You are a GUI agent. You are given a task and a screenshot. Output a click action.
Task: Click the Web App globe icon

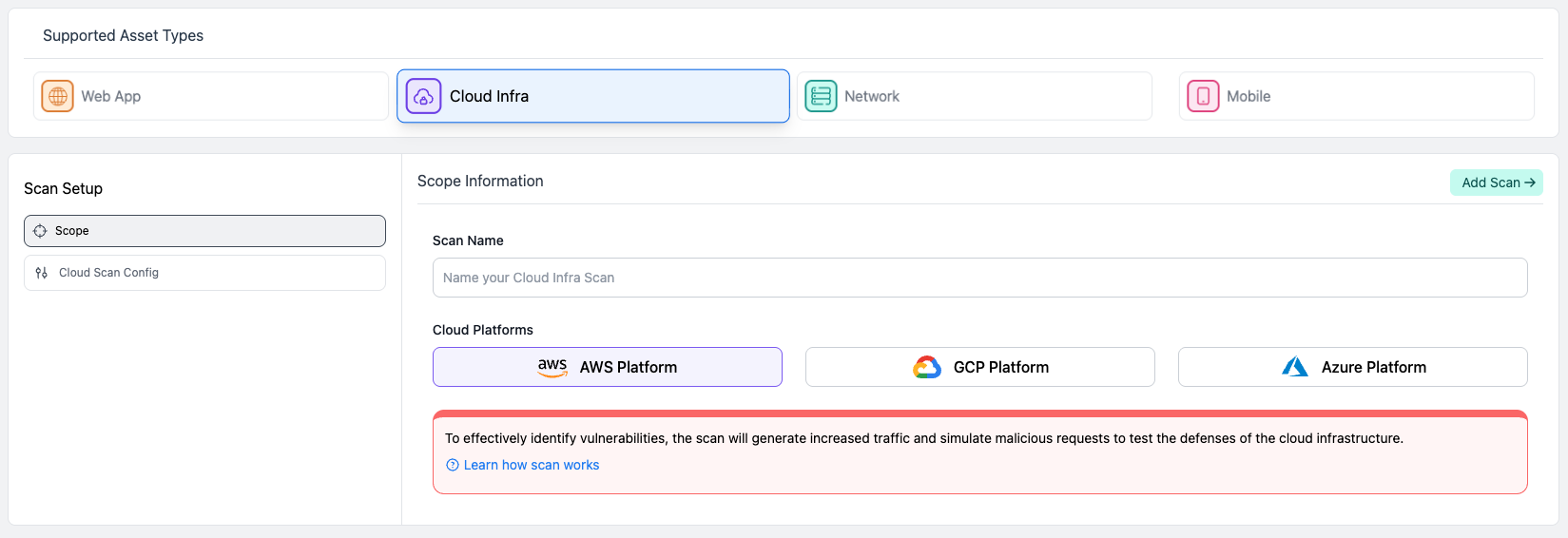coord(58,96)
